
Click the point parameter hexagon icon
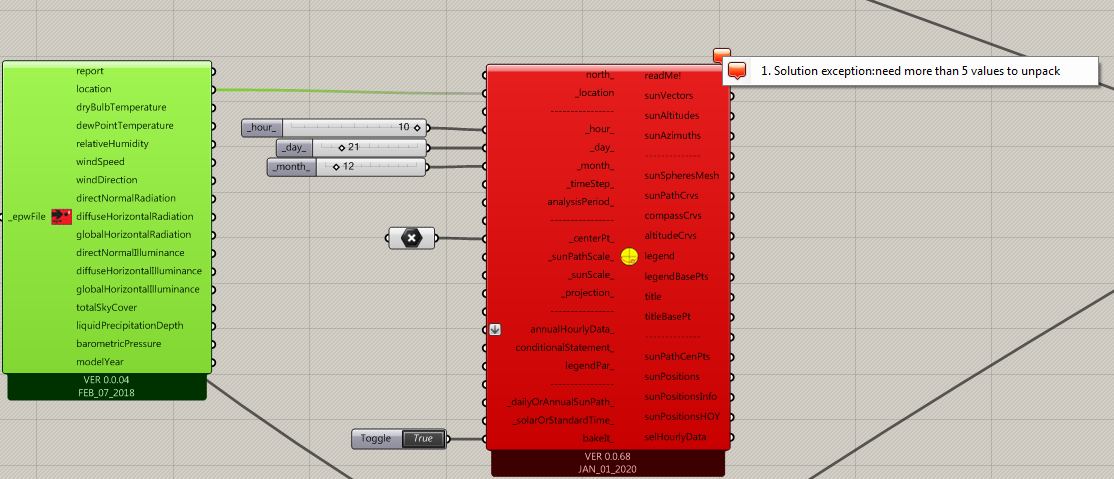tap(411, 239)
